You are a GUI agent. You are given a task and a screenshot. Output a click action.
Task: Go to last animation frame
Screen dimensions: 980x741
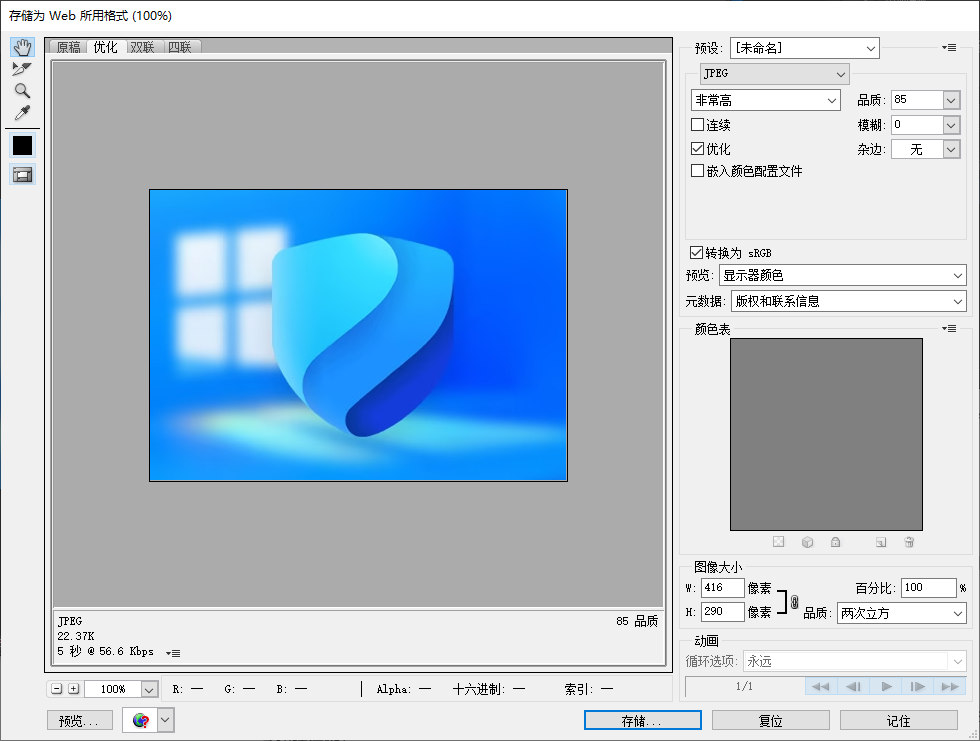coord(950,687)
